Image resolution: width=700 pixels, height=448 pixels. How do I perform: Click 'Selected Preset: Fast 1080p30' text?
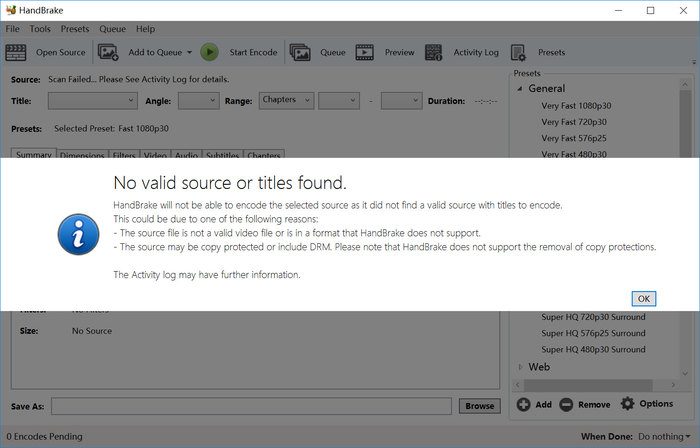111,129
